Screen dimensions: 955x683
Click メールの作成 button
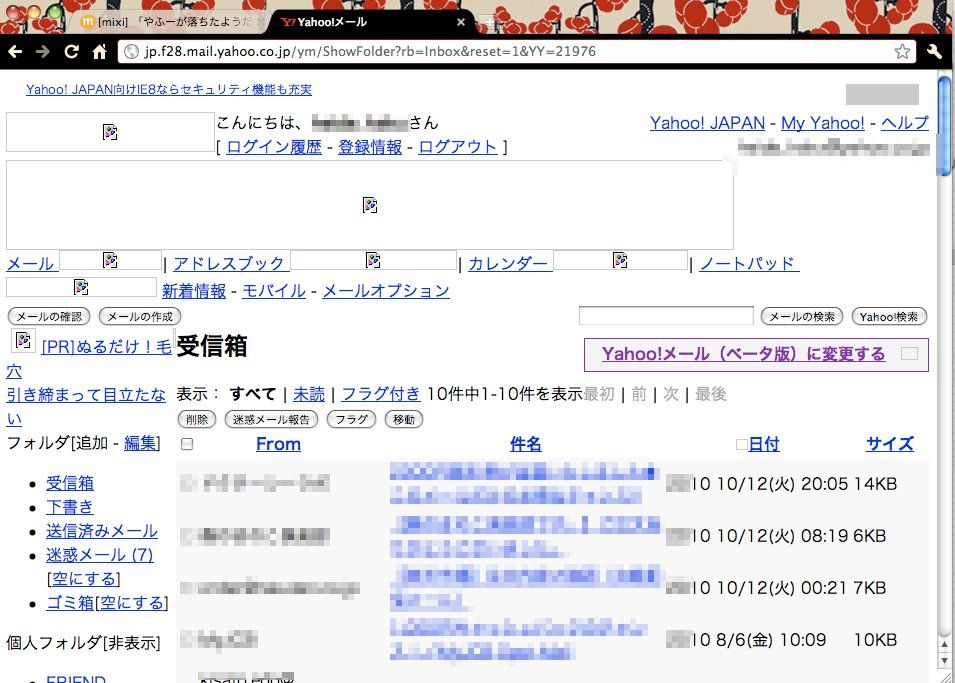140,317
